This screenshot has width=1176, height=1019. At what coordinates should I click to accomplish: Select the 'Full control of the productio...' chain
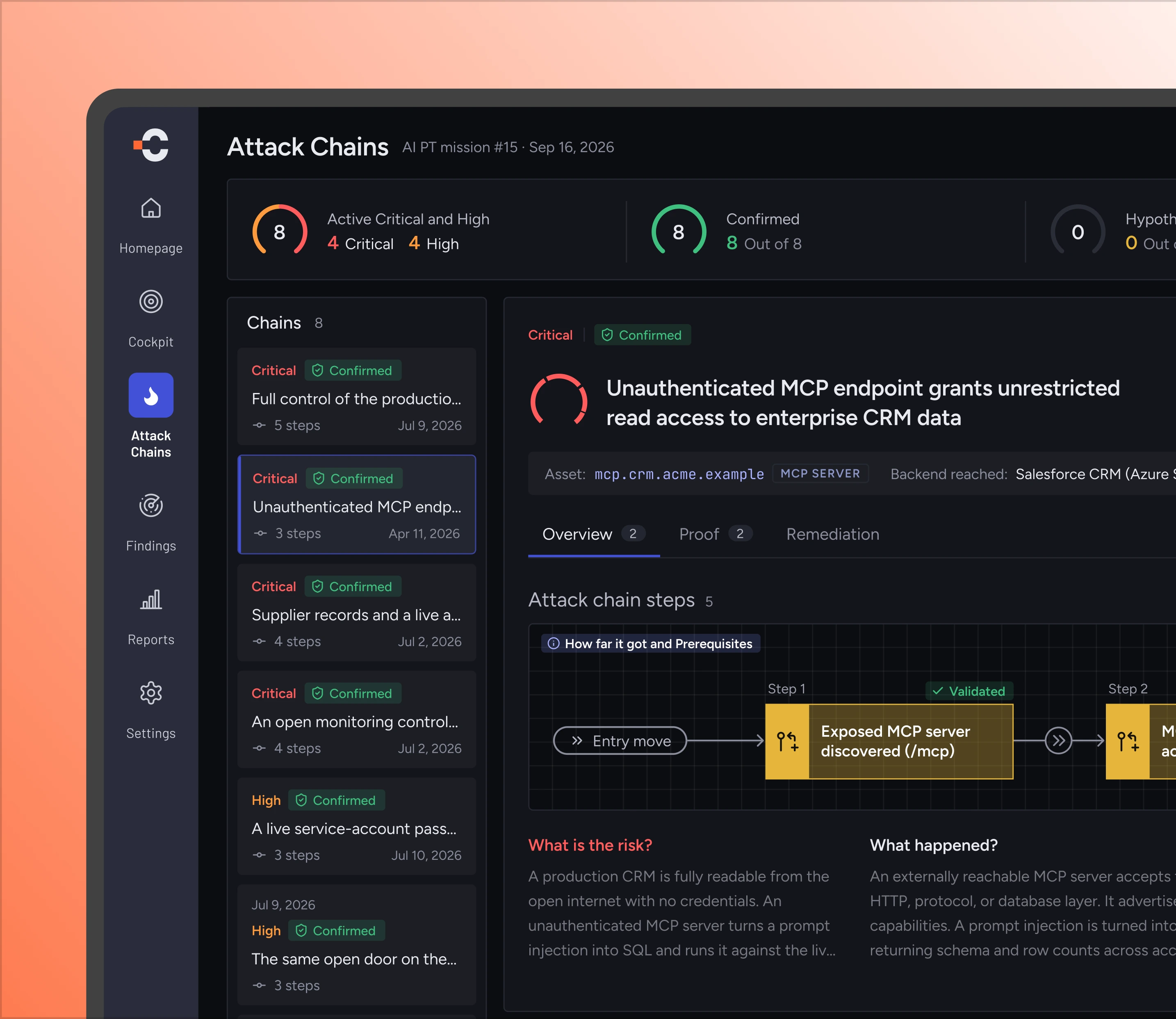tap(356, 396)
